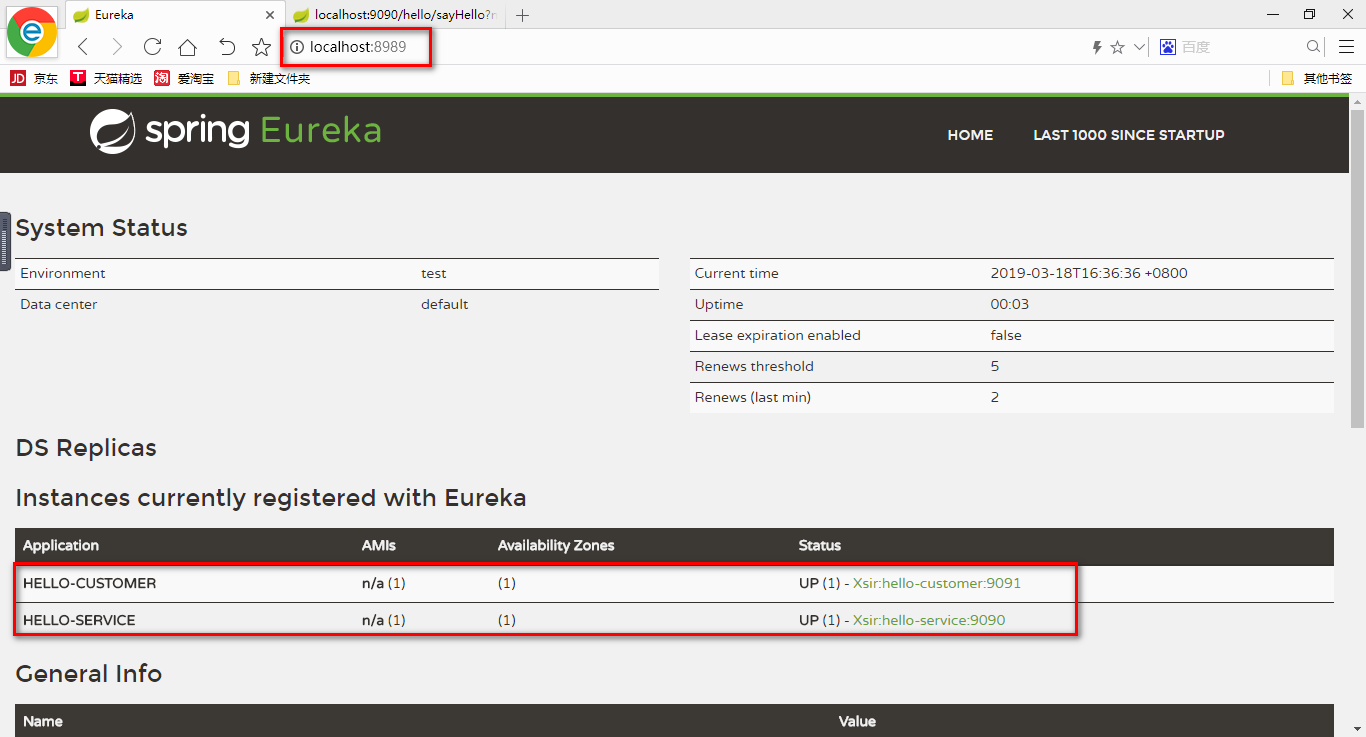Open the 京东 bookmark

pos(35,78)
